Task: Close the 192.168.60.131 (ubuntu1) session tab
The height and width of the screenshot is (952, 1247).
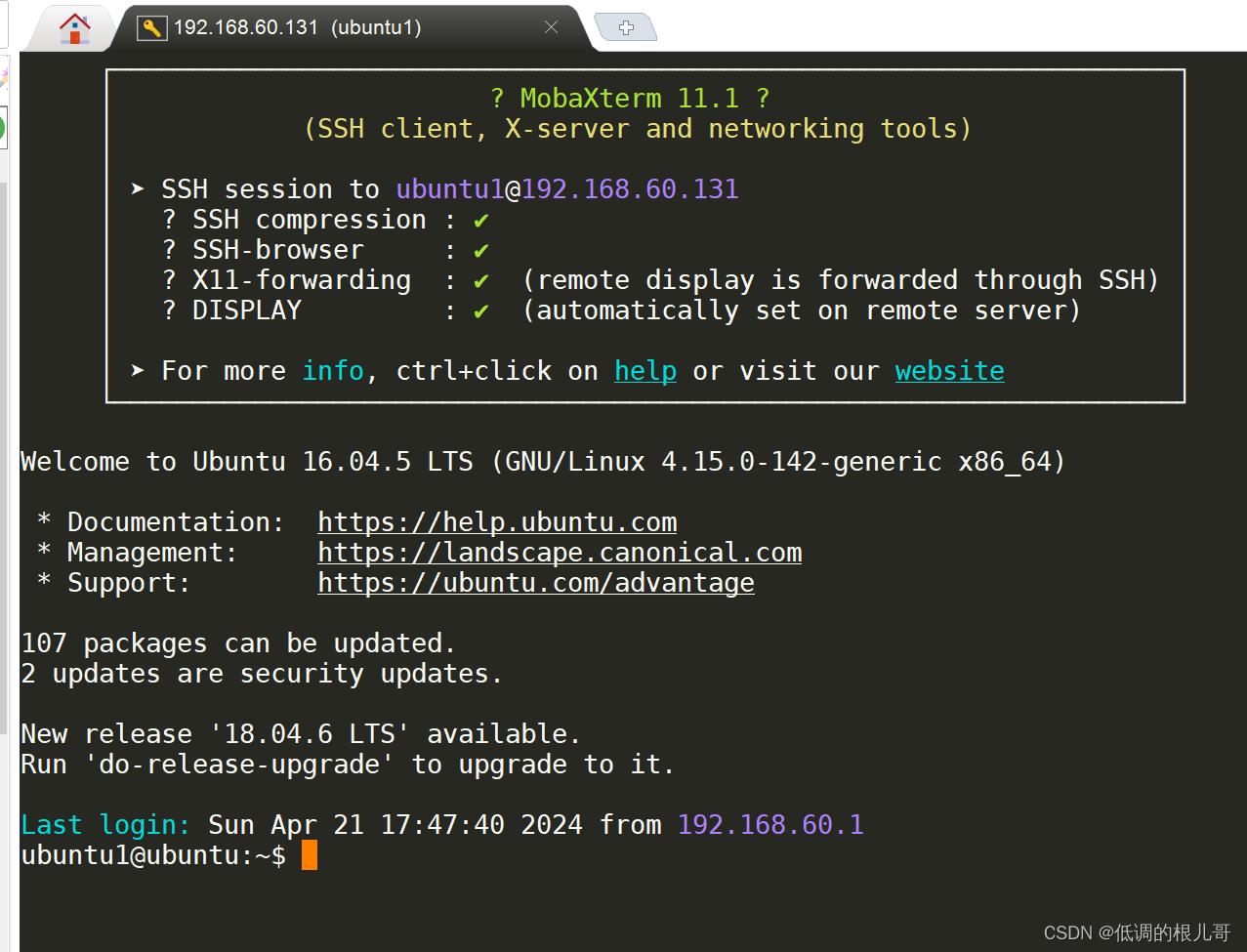Action: coord(551,27)
